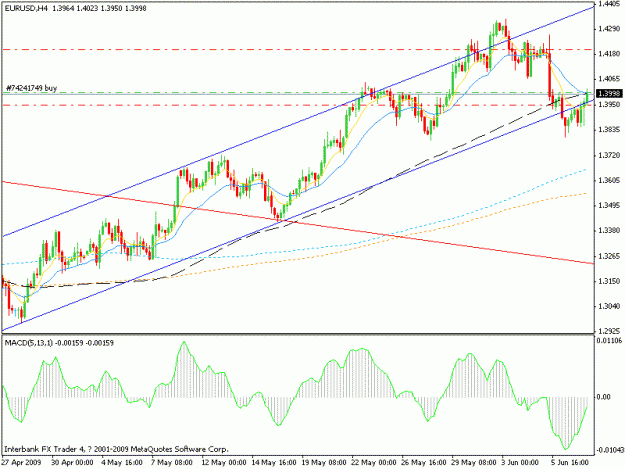Click the 19 May 08:00 date label
Image resolution: width=625 pixels, height=469 pixels.
[324, 463]
